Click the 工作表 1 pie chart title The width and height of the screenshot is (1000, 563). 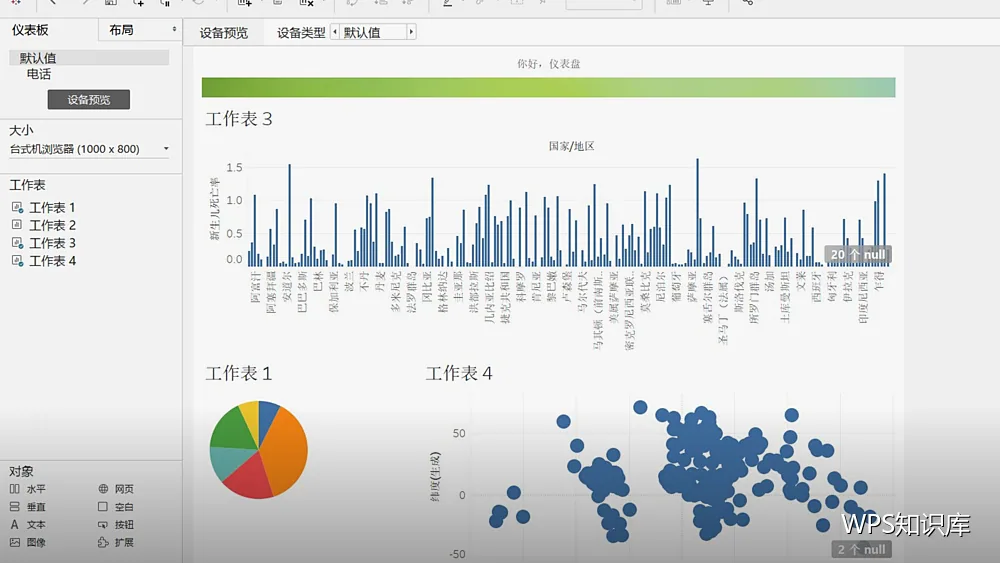(239, 373)
